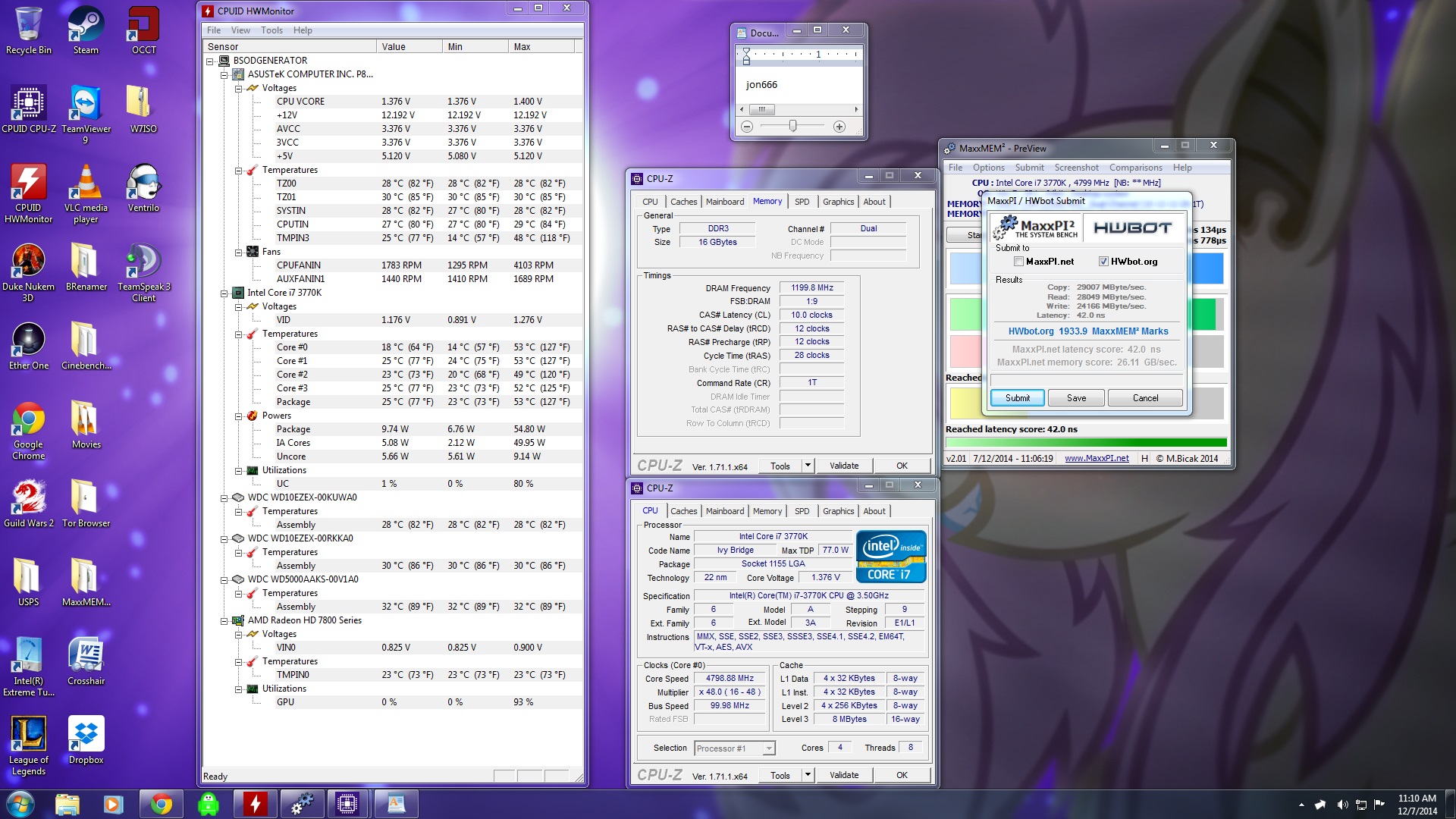Open the Dropbox desktop shortcut

tap(86, 740)
